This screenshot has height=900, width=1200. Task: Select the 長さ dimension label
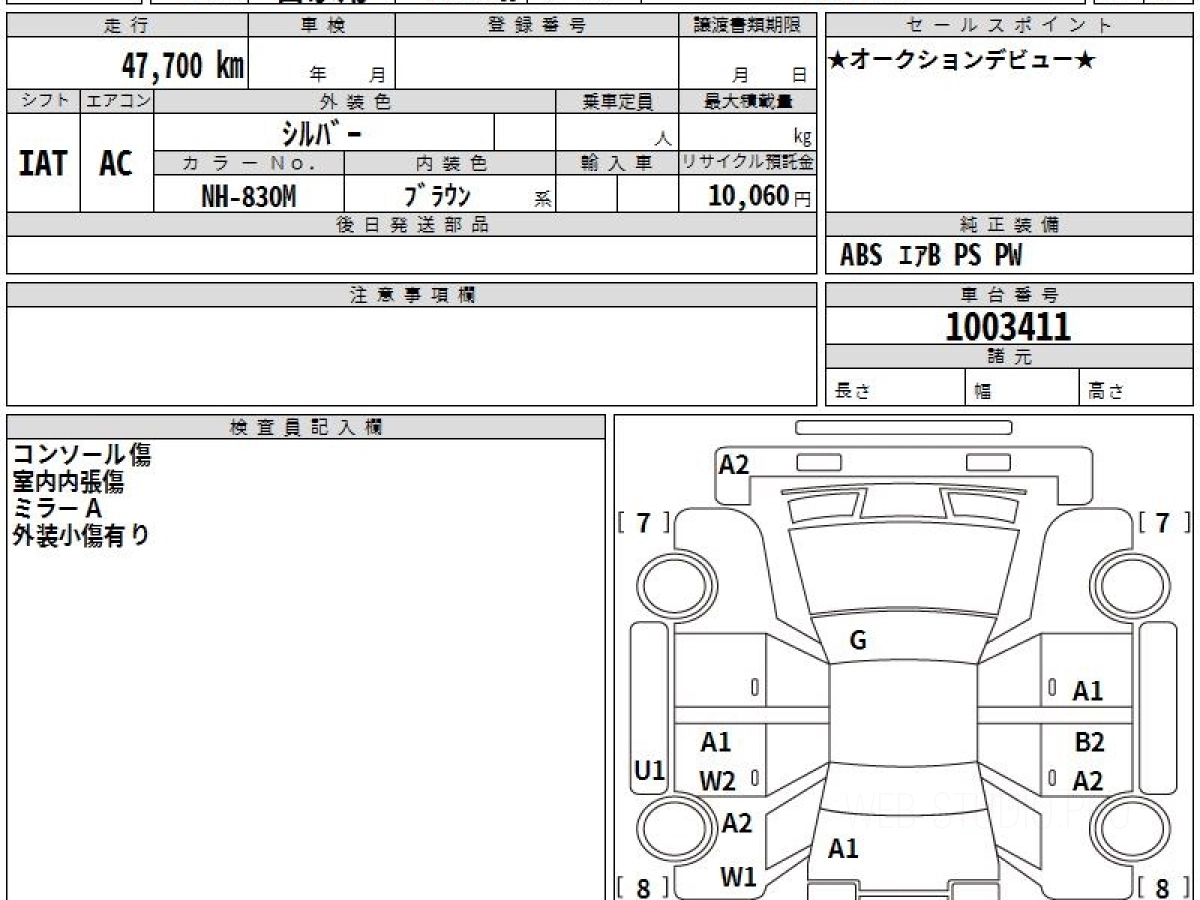coord(852,393)
